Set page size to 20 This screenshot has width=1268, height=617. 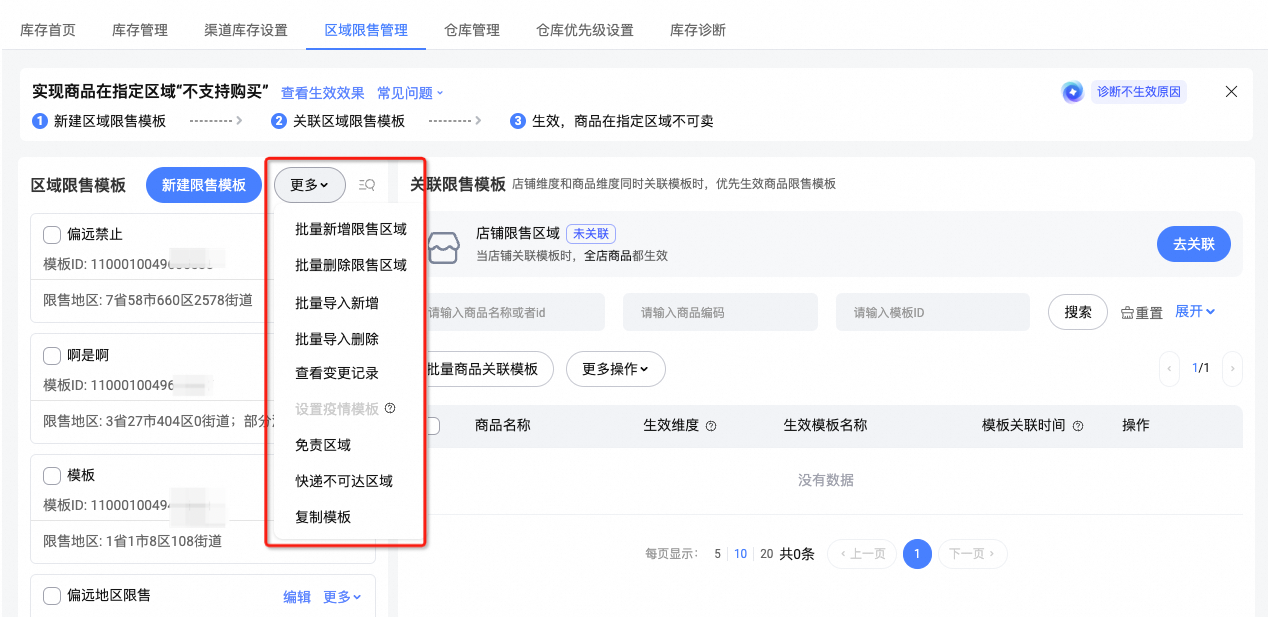(767, 554)
